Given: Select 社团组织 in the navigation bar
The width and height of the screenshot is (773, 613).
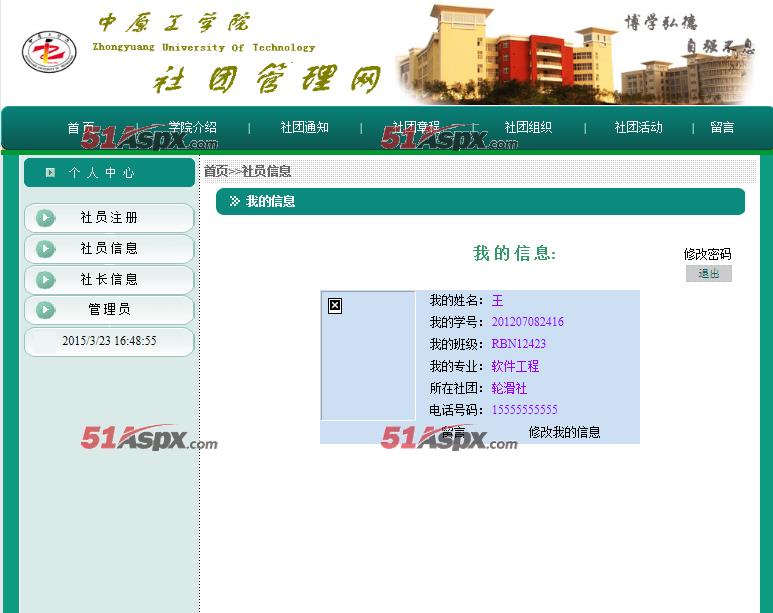Looking at the screenshot, I should 527,127.
